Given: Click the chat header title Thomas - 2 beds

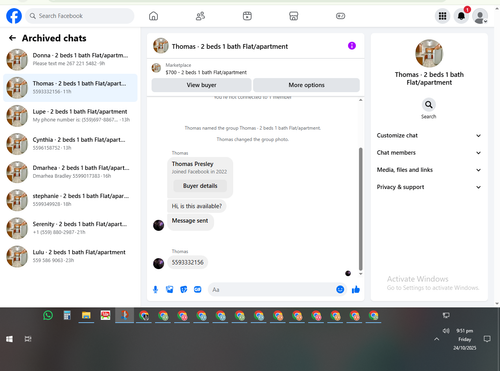Looking at the screenshot, I should click(230, 46).
